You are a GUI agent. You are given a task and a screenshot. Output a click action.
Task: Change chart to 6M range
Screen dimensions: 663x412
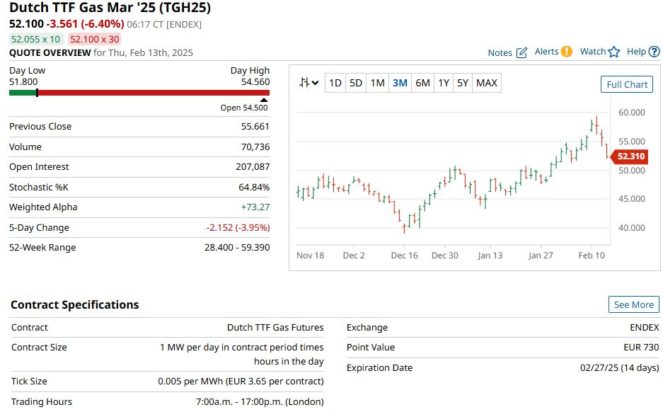tap(422, 83)
